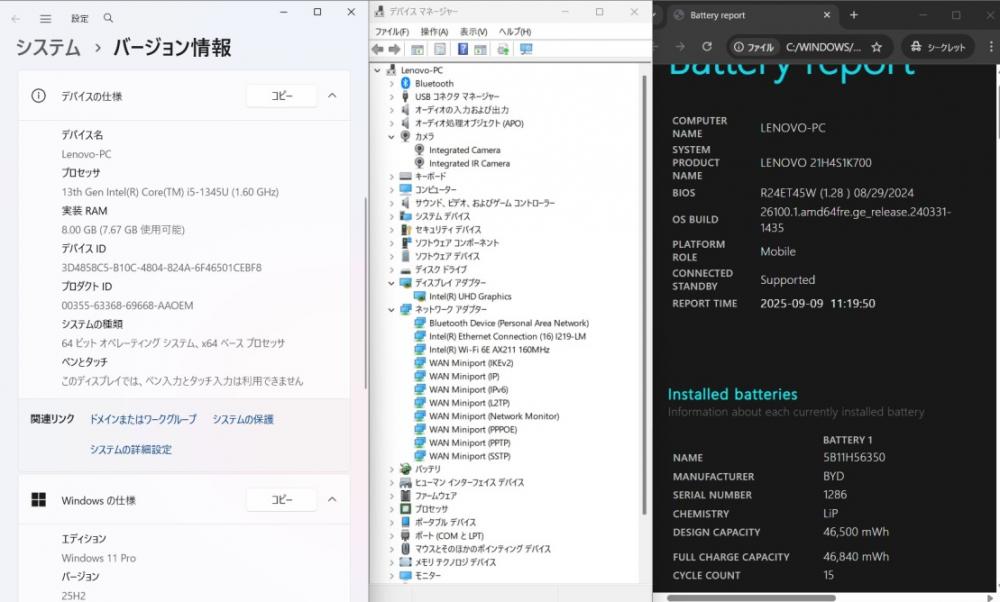Toggle the console tree button in Device Manager toolbar
This screenshot has height=602, width=1000.
click(x=417, y=49)
